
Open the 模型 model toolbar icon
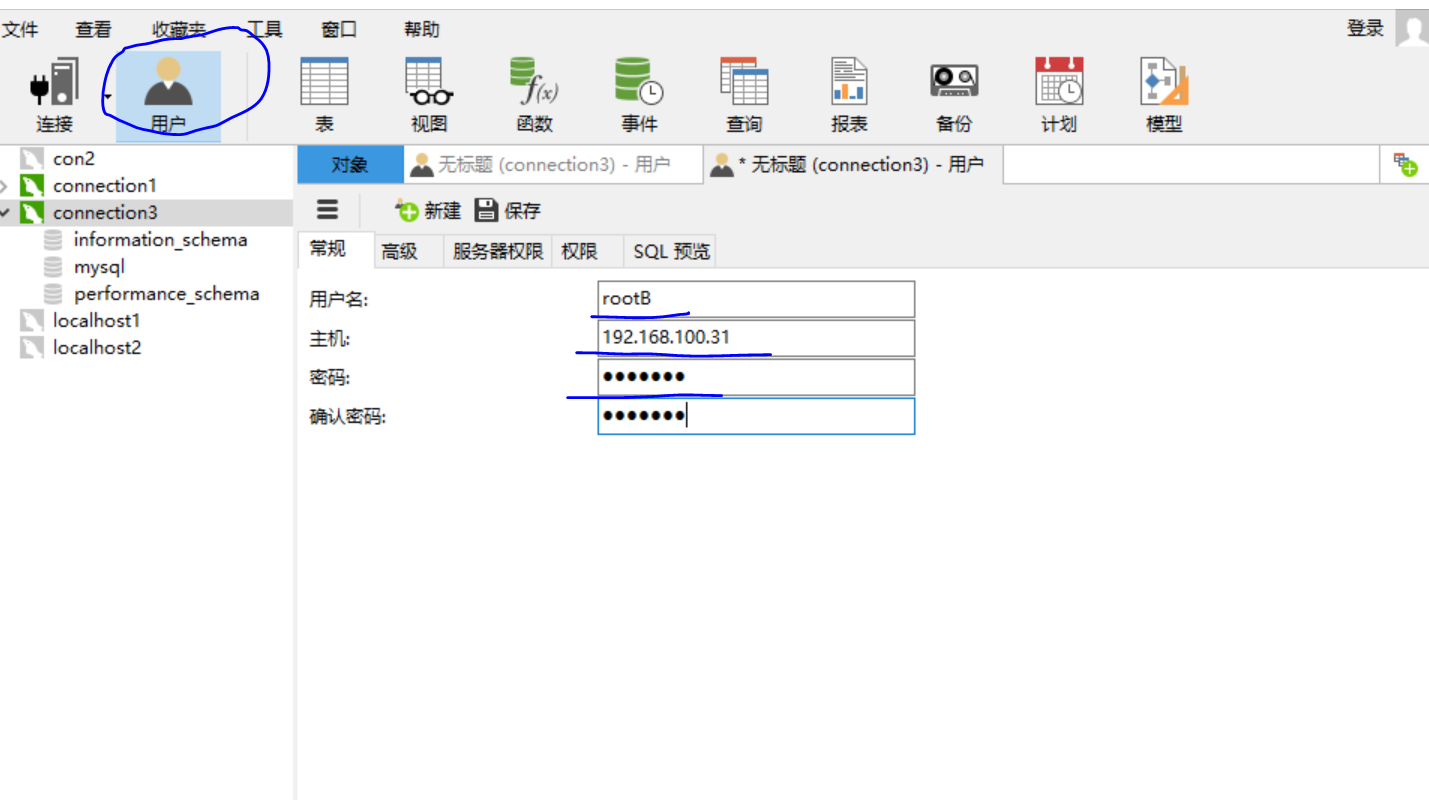(x=1164, y=96)
